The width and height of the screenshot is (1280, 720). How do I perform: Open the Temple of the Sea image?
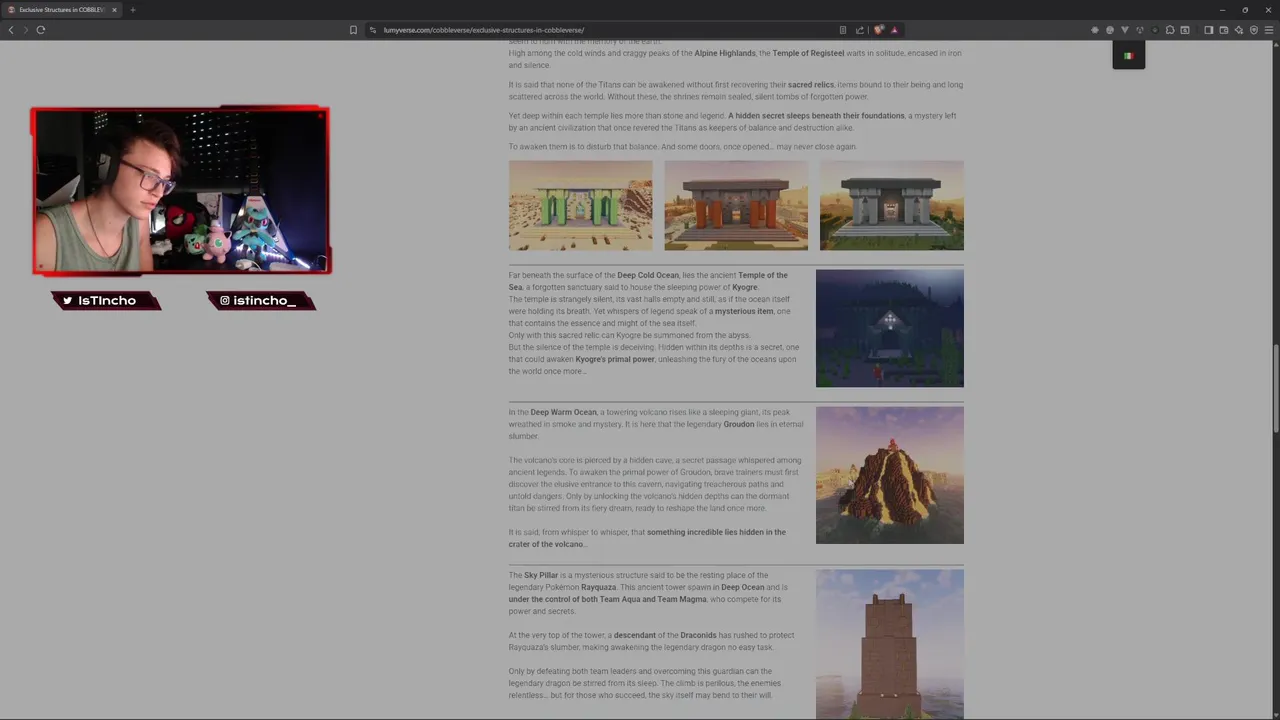(x=890, y=328)
